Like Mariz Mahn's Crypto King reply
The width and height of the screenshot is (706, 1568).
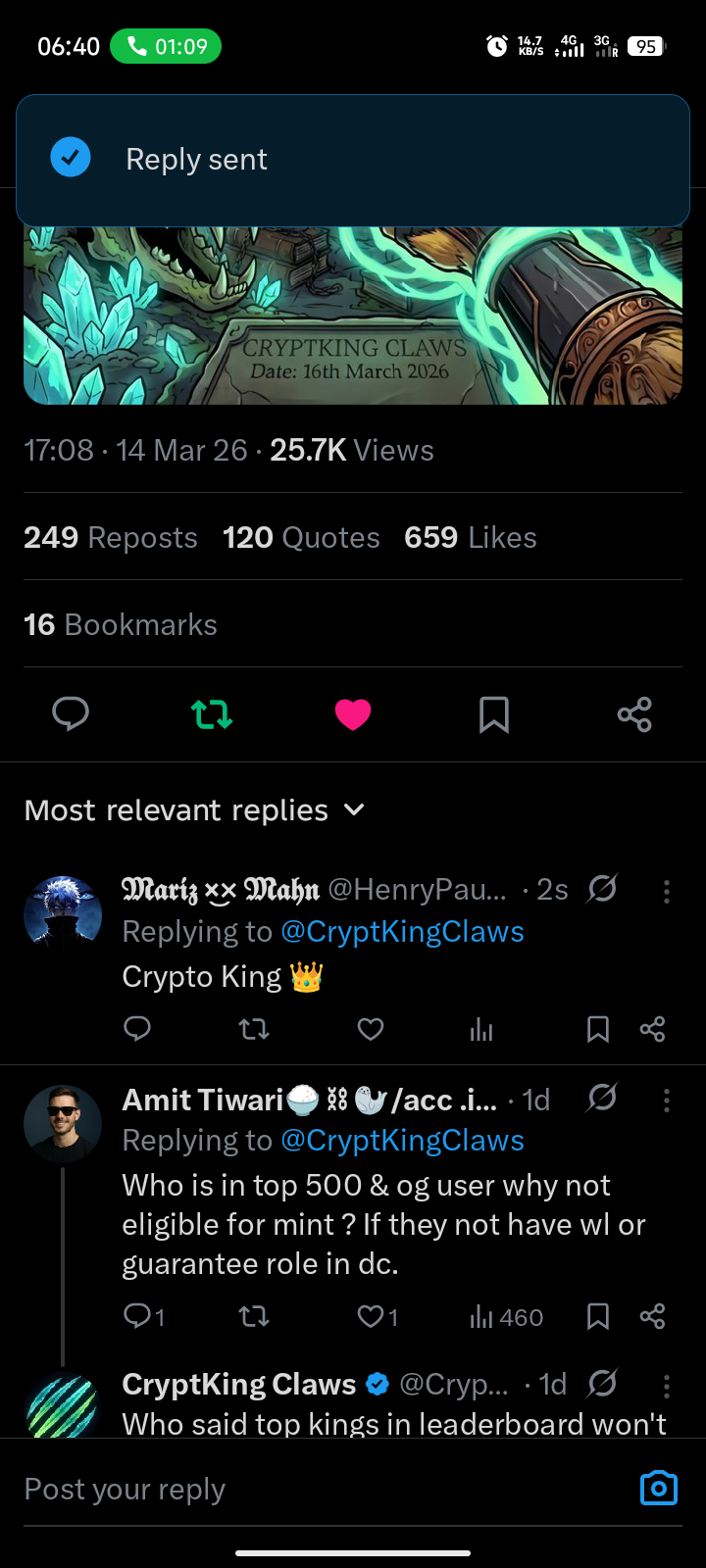point(370,1029)
